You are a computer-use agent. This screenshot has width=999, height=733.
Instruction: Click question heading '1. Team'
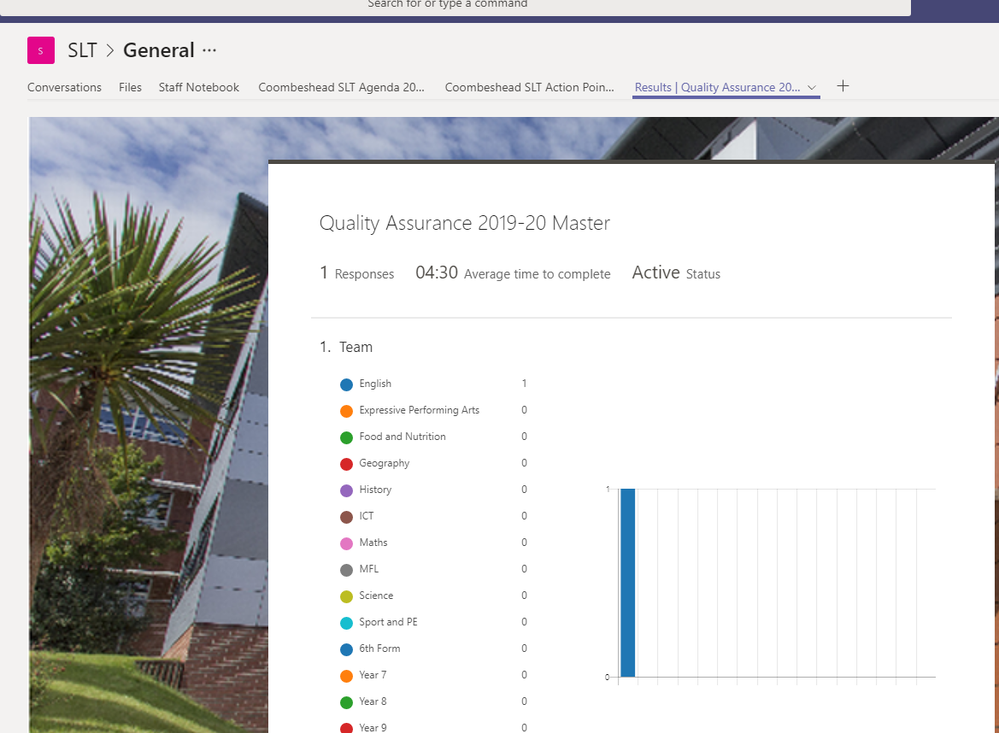click(346, 347)
